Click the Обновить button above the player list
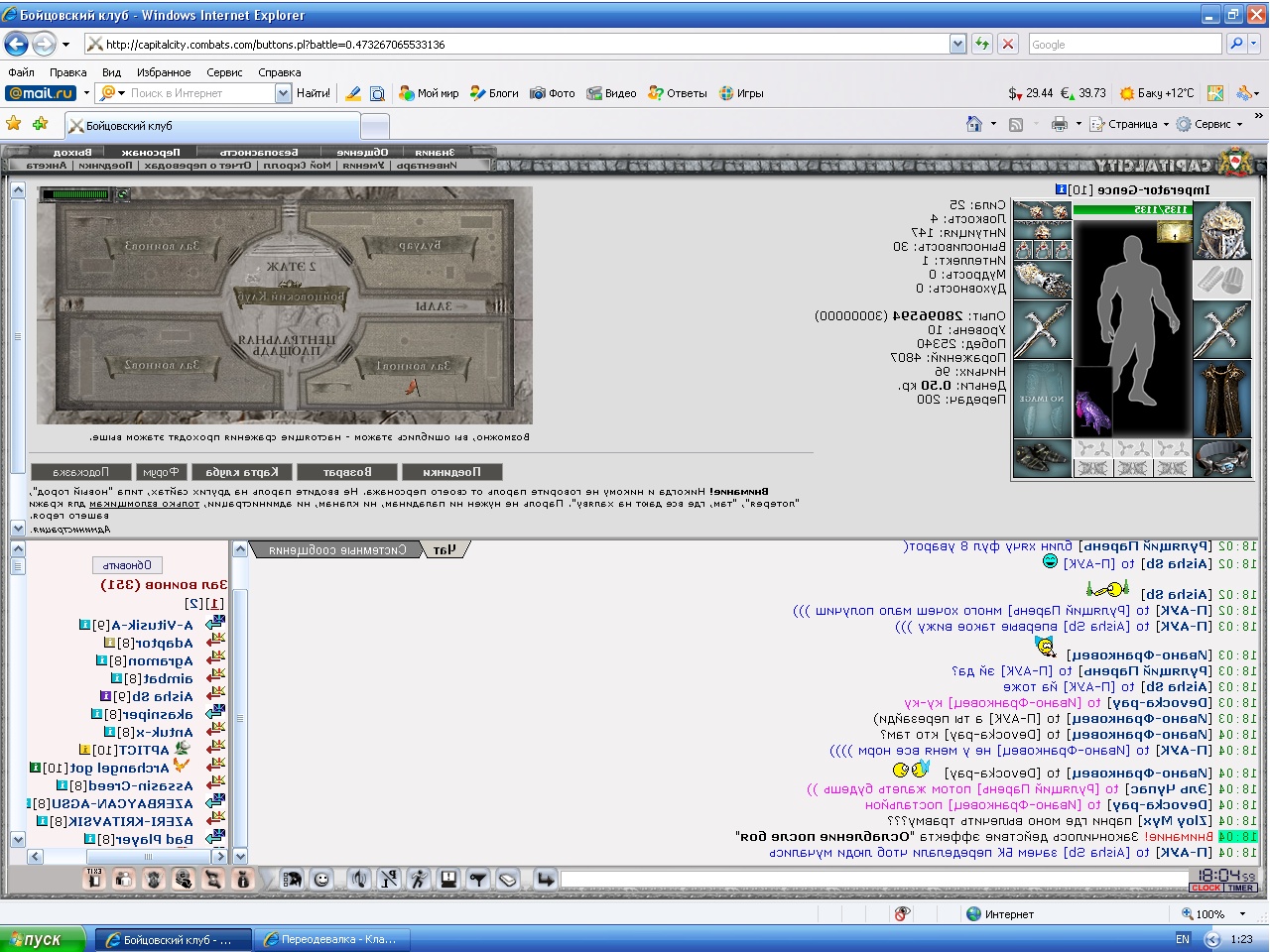Screen dimensions: 1270x952 pos(127,565)
